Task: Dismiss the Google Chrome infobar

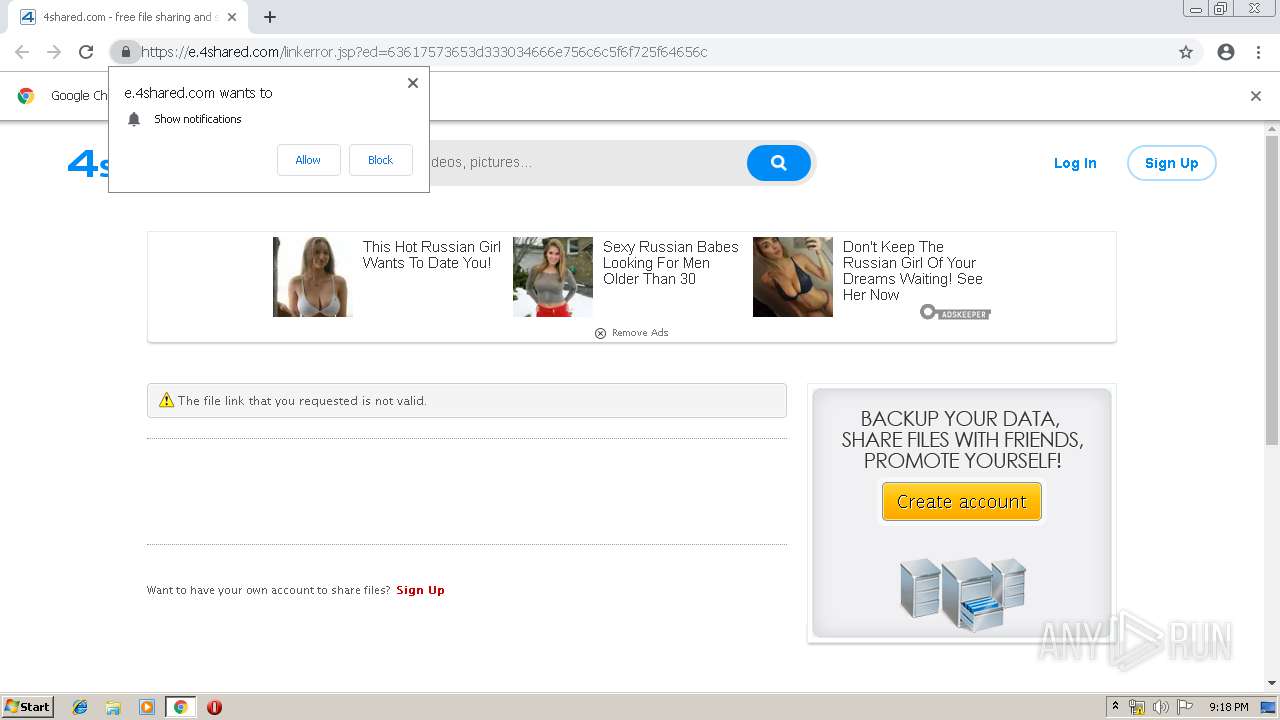Action: (1256, 96)
